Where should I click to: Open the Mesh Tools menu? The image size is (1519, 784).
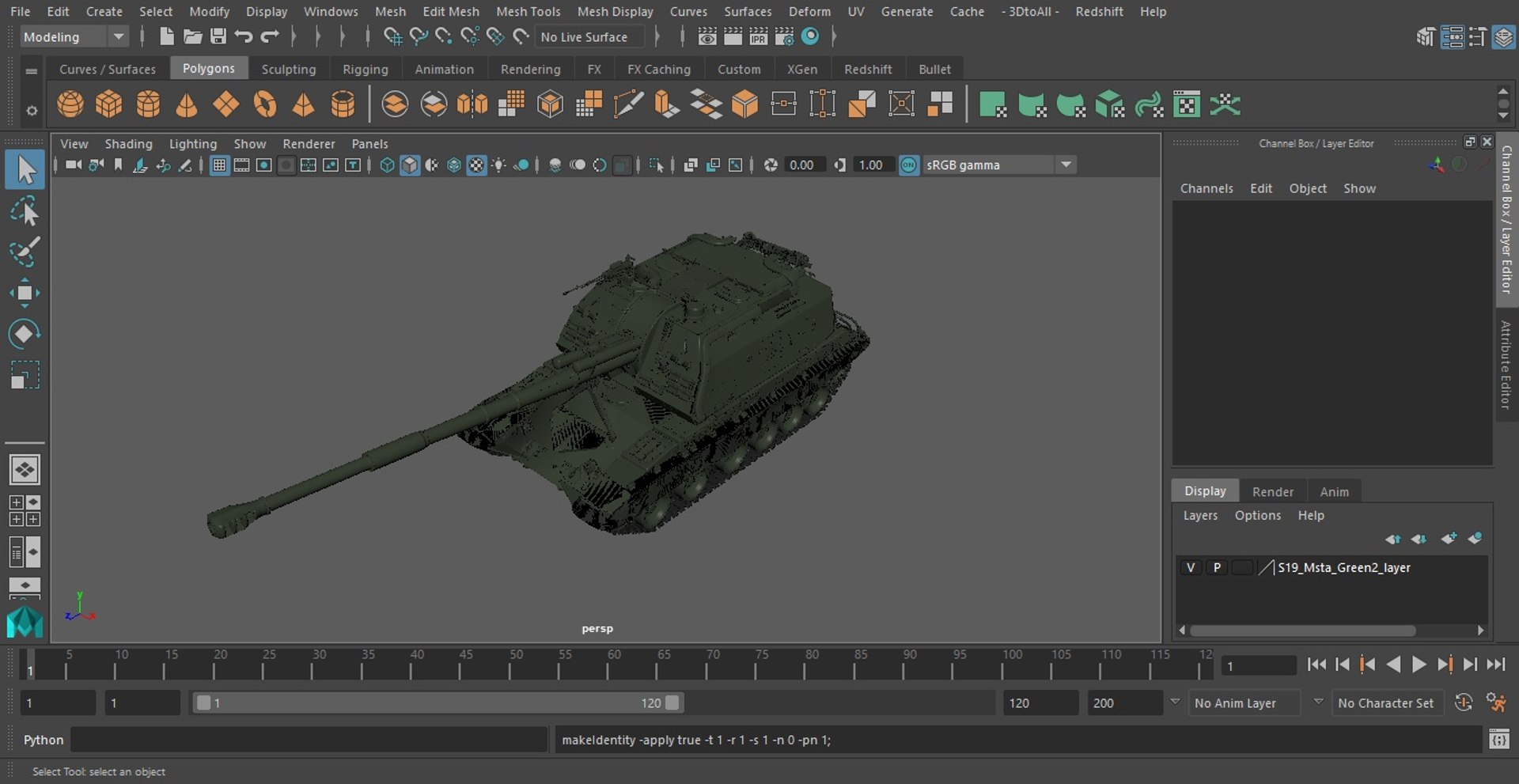(x=528, y=12)
